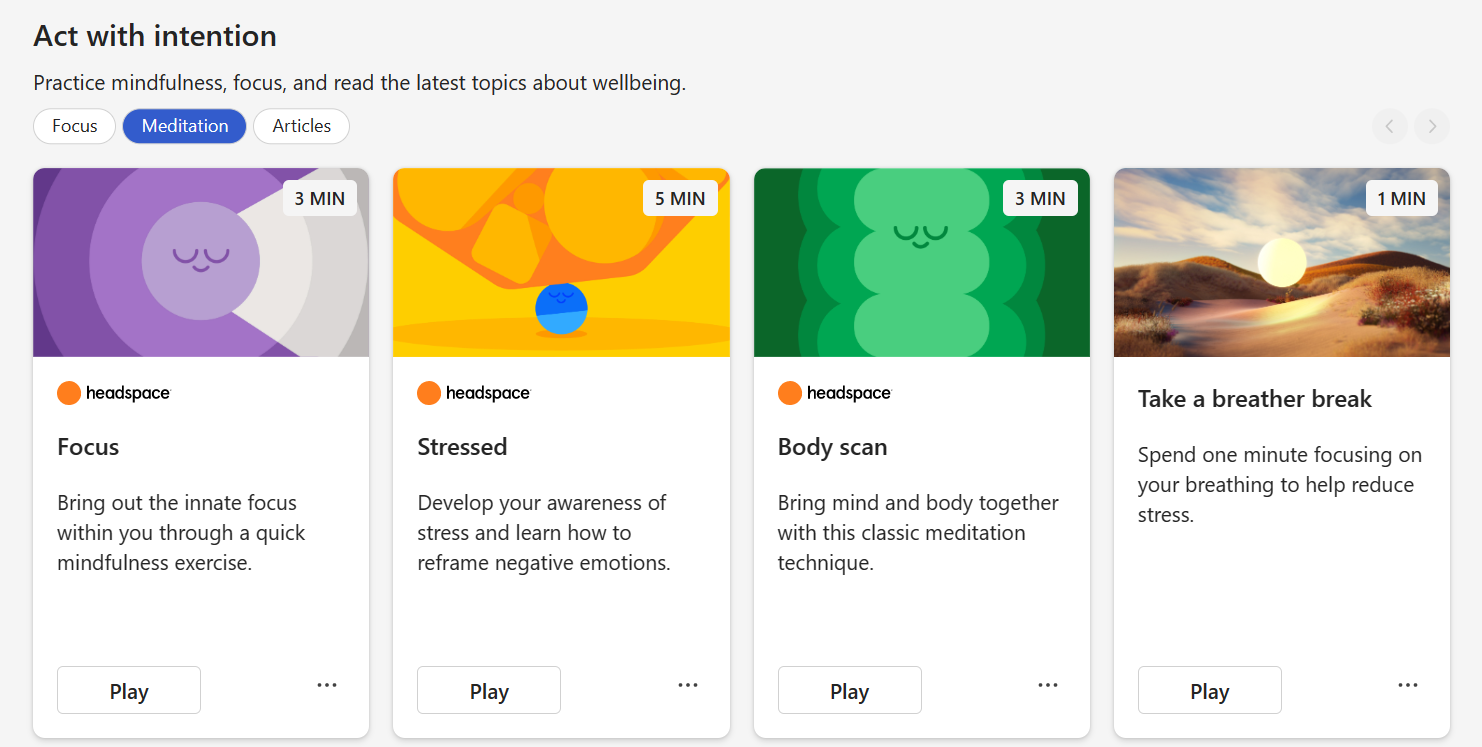Click the Headspace logo on the Stressed card

point(474,393)
